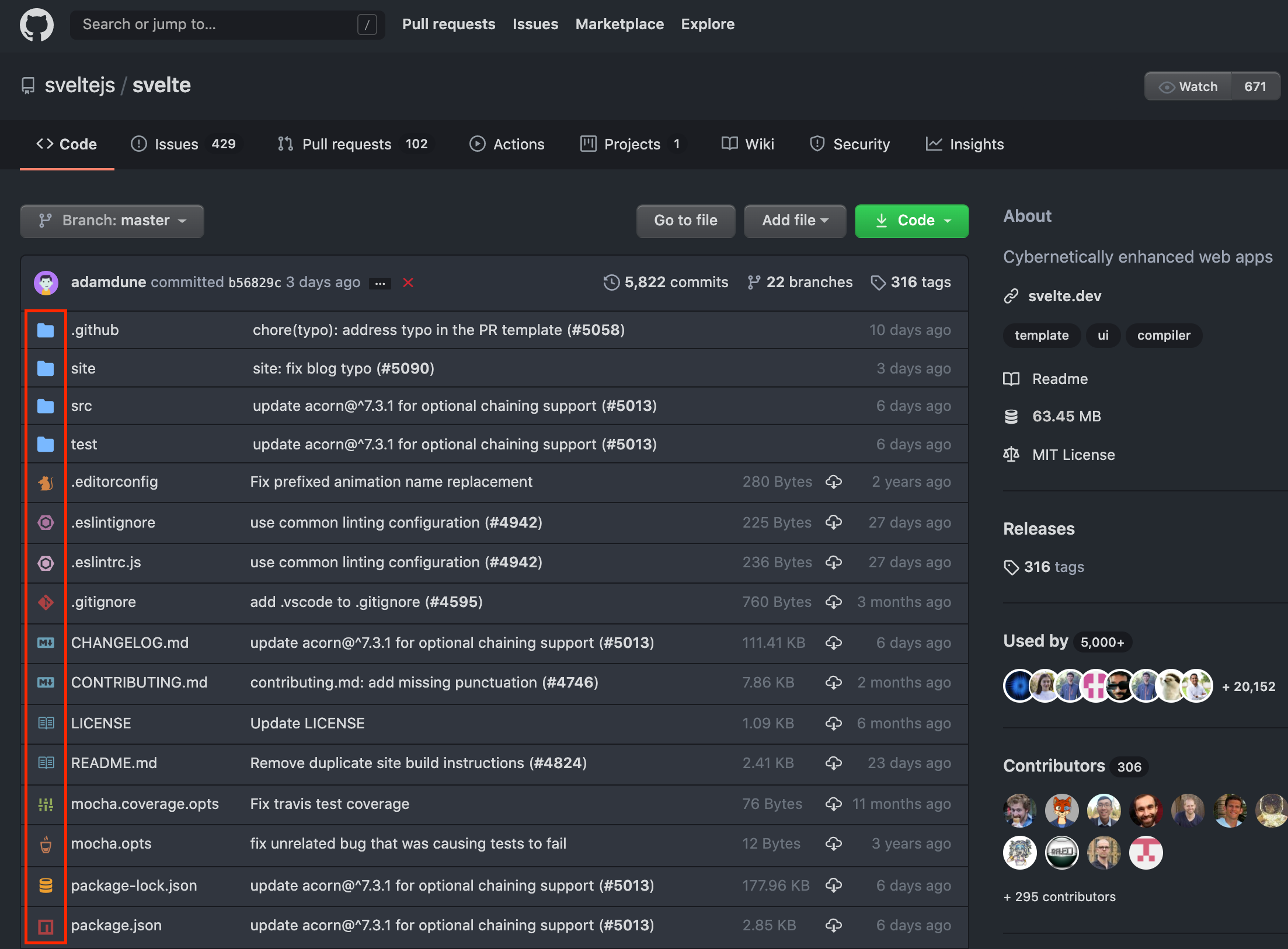Click the search or jump to field
The image size is (1288, 949).
[227, 25]
